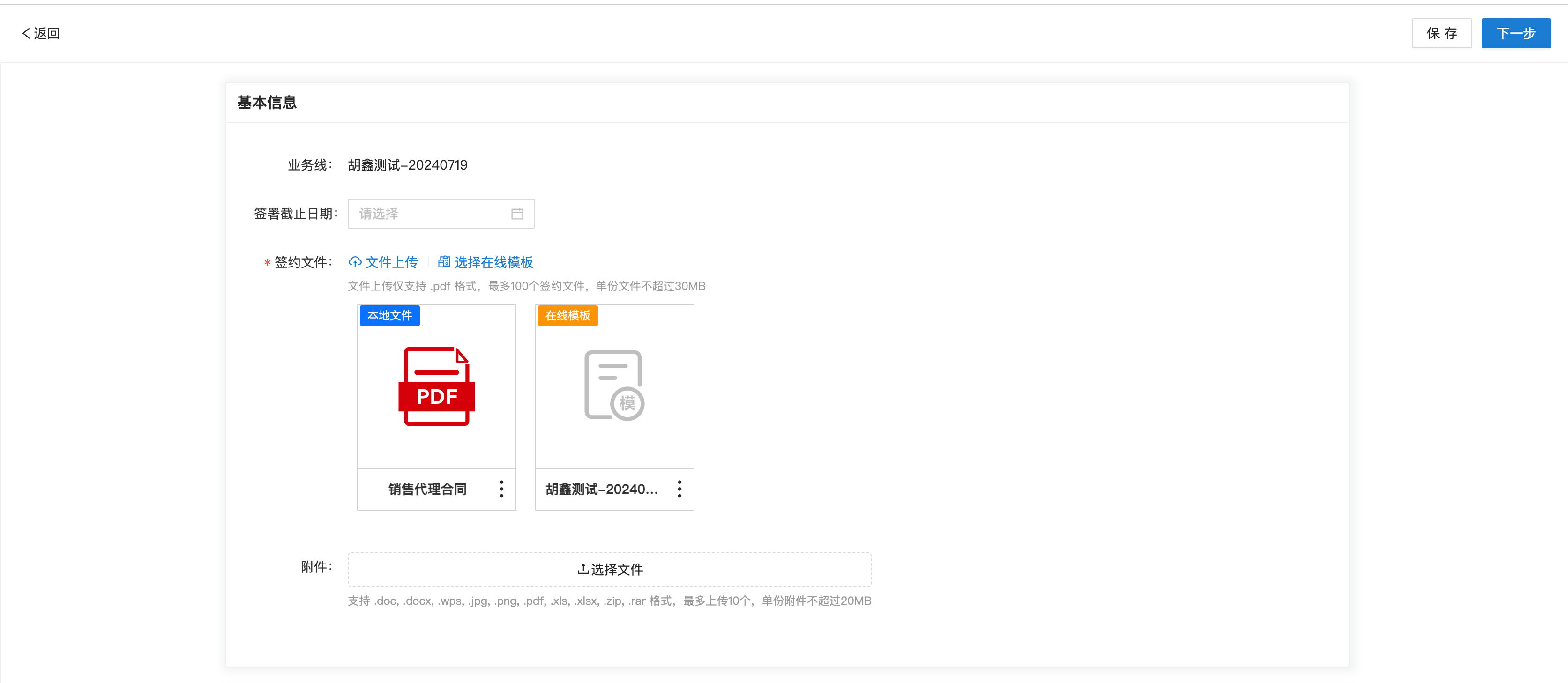The width and height of the screenshot is (1568, 683).
Task: Click the attachment format hint mentioning .doc, .docx
Action: (609, 601)
